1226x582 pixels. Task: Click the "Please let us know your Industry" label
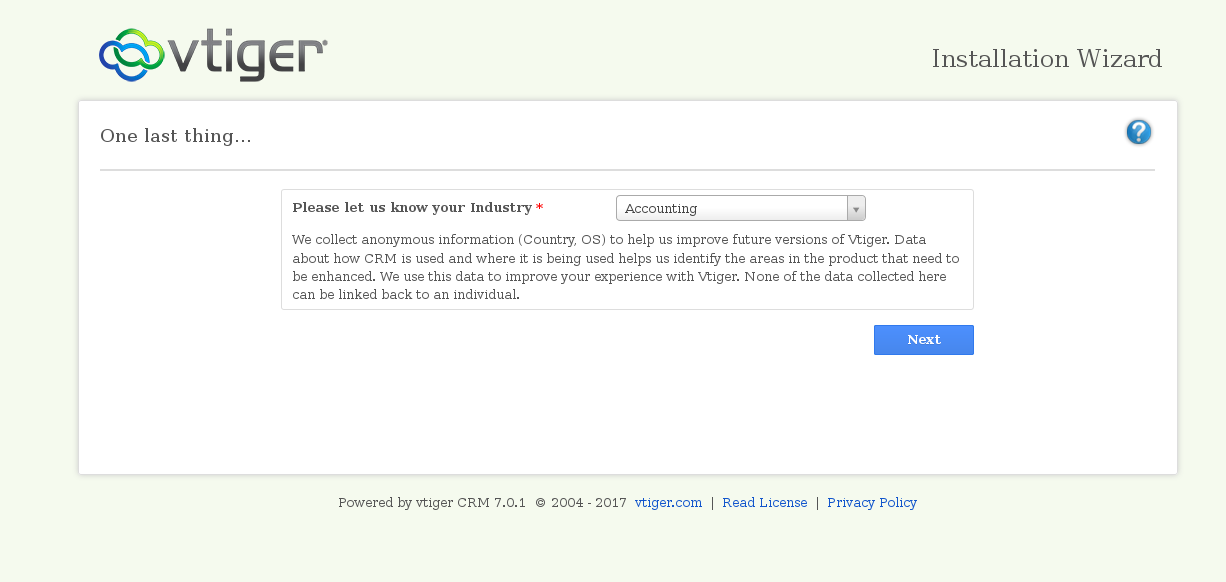(x=411, y=208)
